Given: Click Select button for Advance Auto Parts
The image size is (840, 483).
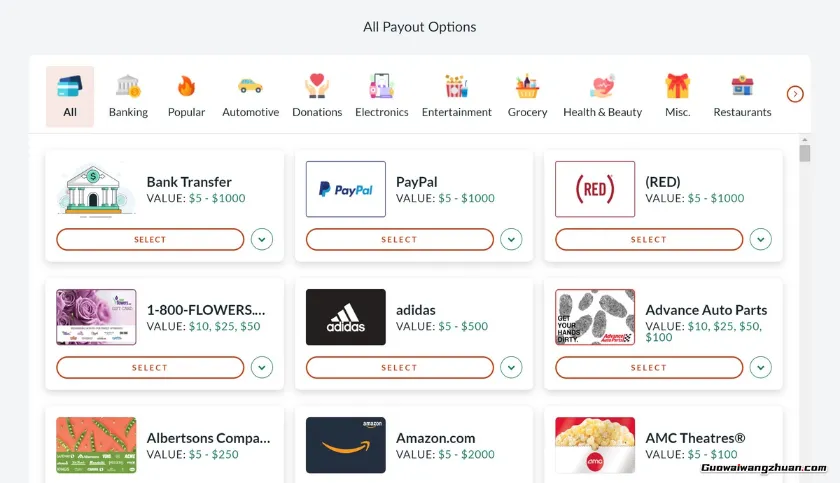Looking at the screenshot, I should (x=649, y=368).
